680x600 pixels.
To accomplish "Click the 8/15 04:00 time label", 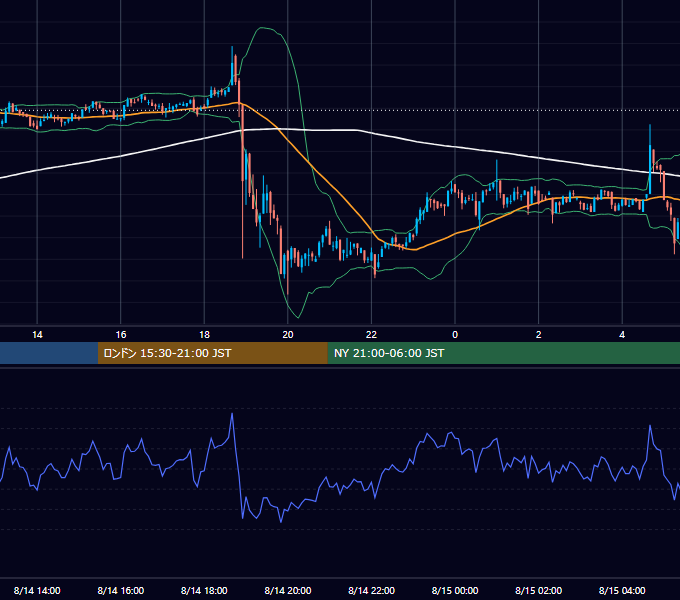I will coord(622,590).
